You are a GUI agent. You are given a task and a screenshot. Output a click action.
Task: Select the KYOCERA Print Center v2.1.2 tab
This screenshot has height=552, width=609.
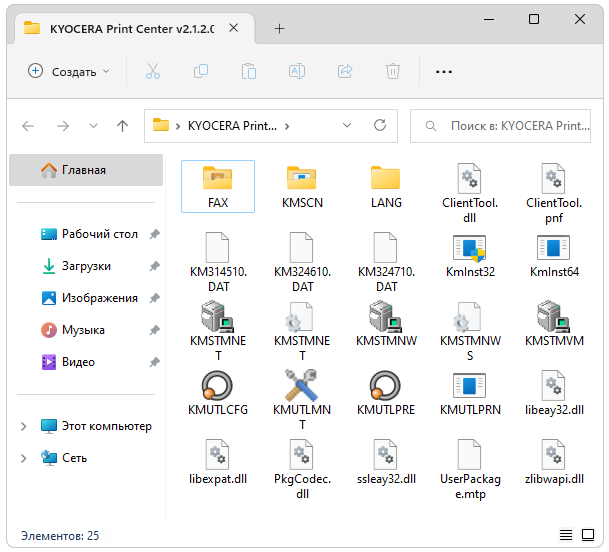135,29
